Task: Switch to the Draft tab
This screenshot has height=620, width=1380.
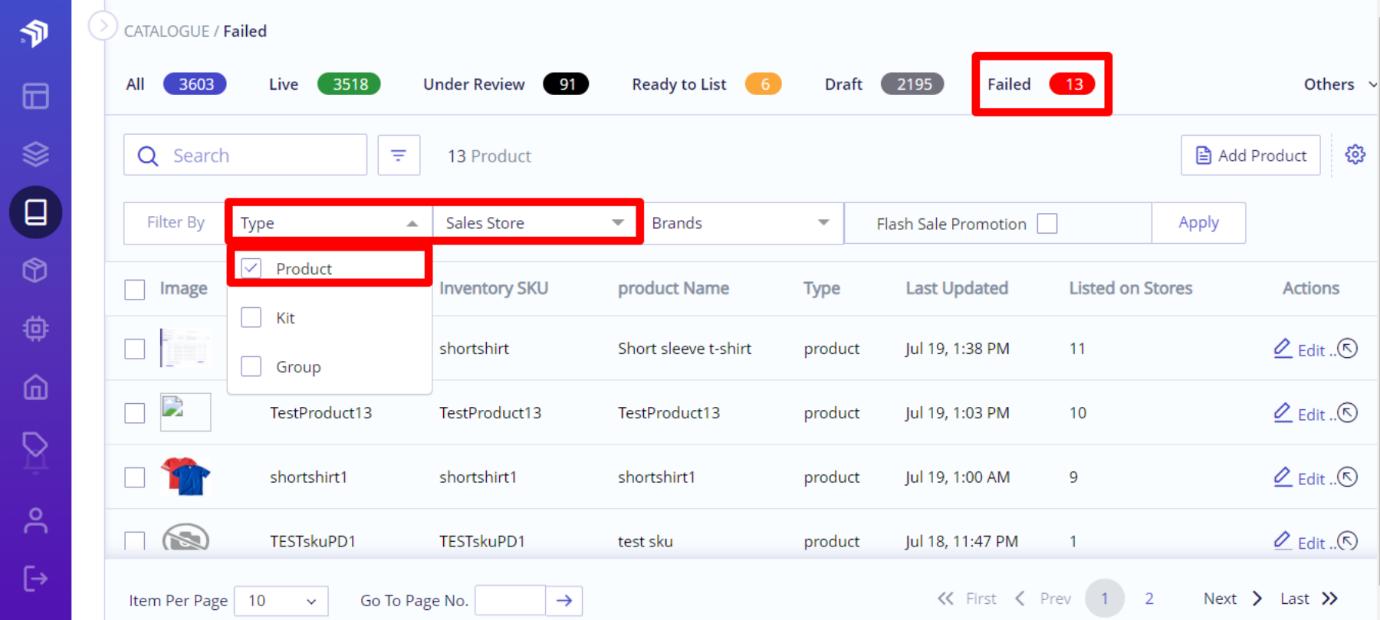Action: (885, 84)
